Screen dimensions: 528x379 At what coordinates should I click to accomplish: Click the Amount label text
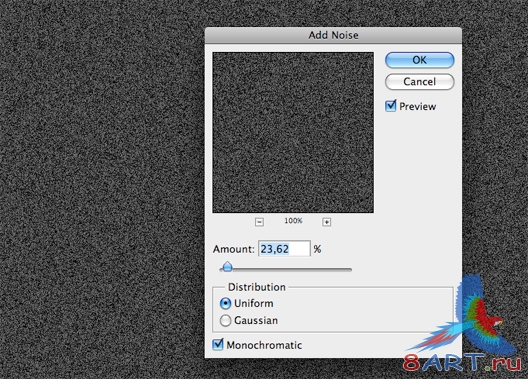[233, 249]
